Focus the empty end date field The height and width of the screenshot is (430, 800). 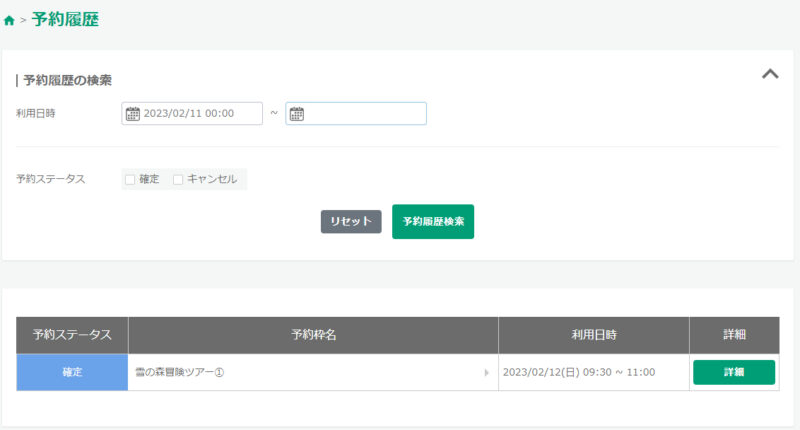click(x=356, y=113)
